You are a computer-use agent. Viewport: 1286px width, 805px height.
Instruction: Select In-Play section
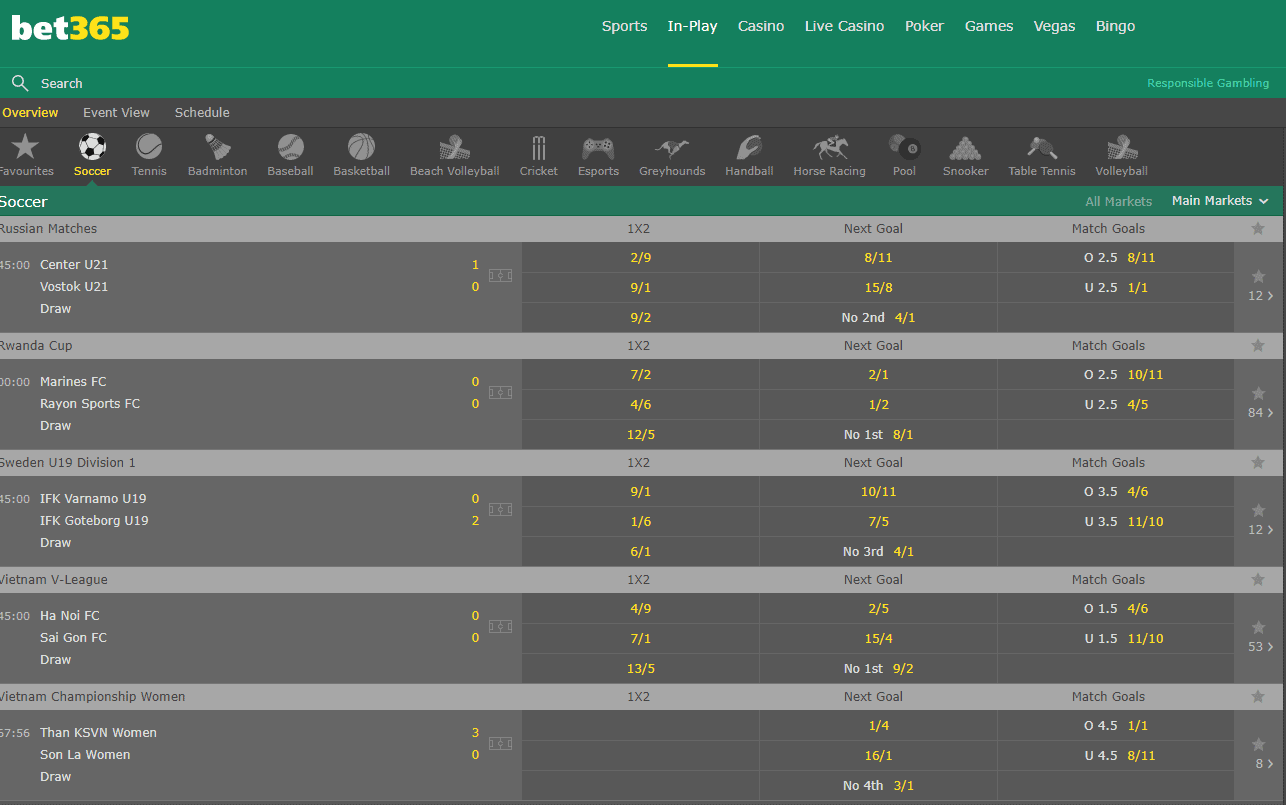692,26
